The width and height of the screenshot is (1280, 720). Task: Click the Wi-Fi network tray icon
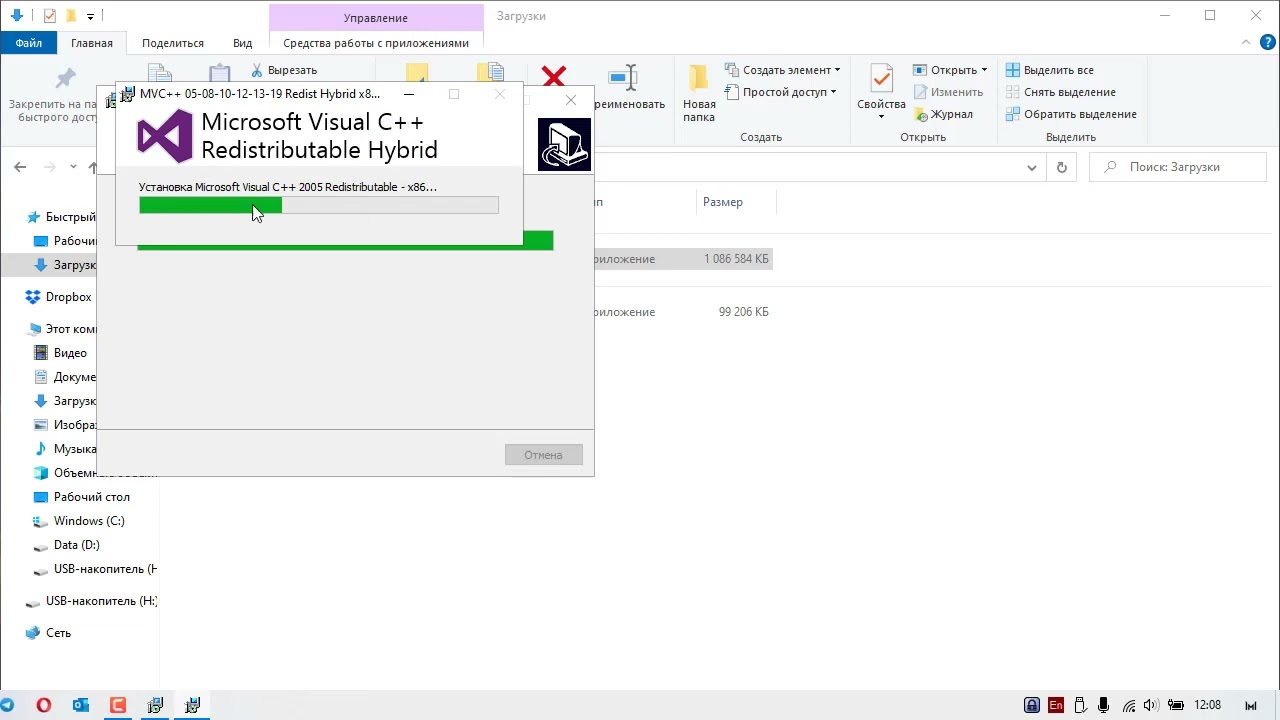[x=1128, y=705]
